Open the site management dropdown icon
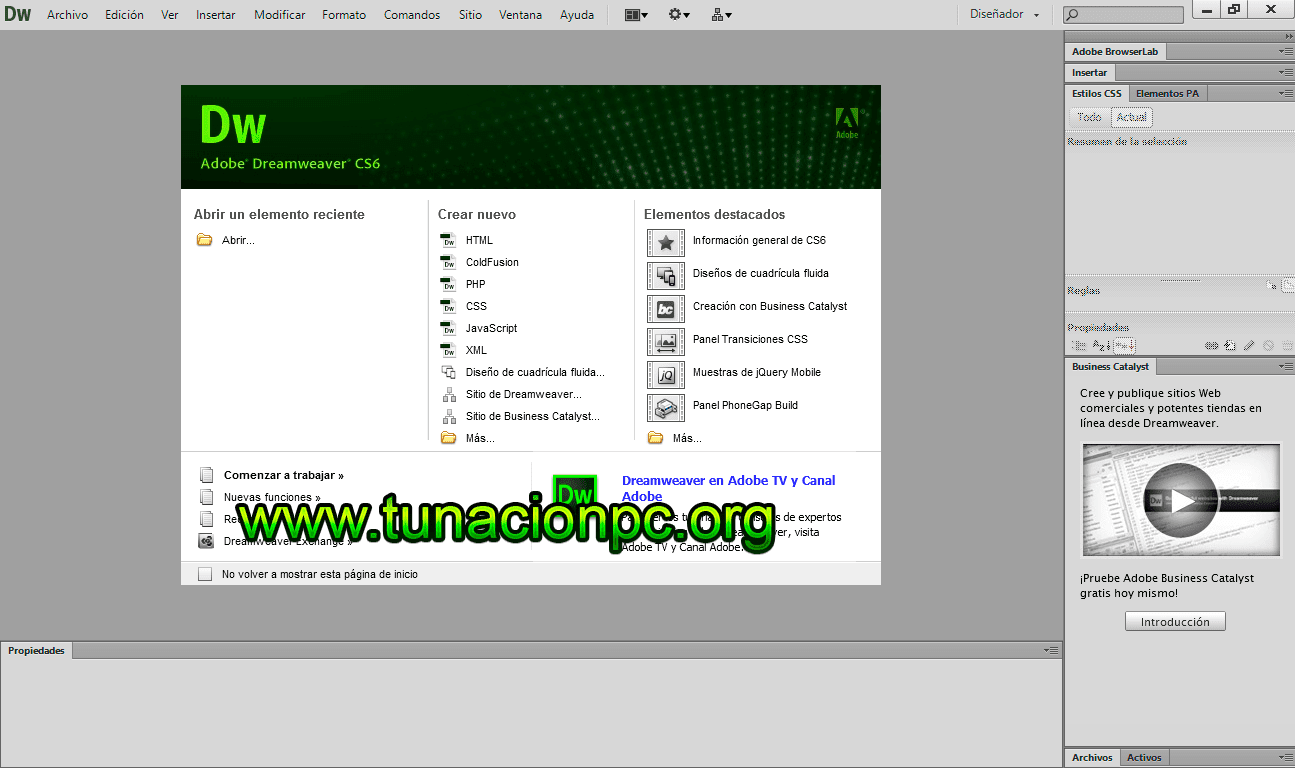This screenshot has height=768, width=1295. click(x=721, y=14)
